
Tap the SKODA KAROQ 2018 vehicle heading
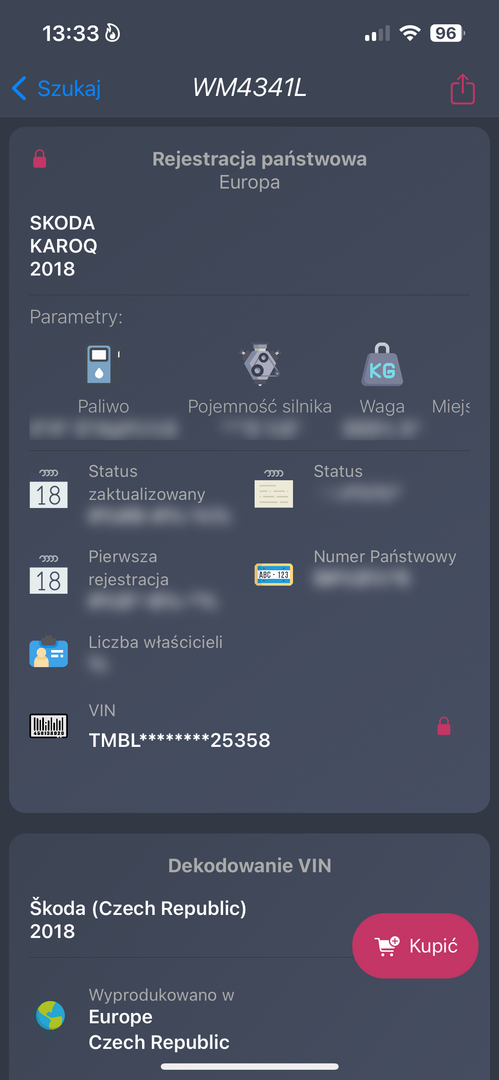(63, 246)
